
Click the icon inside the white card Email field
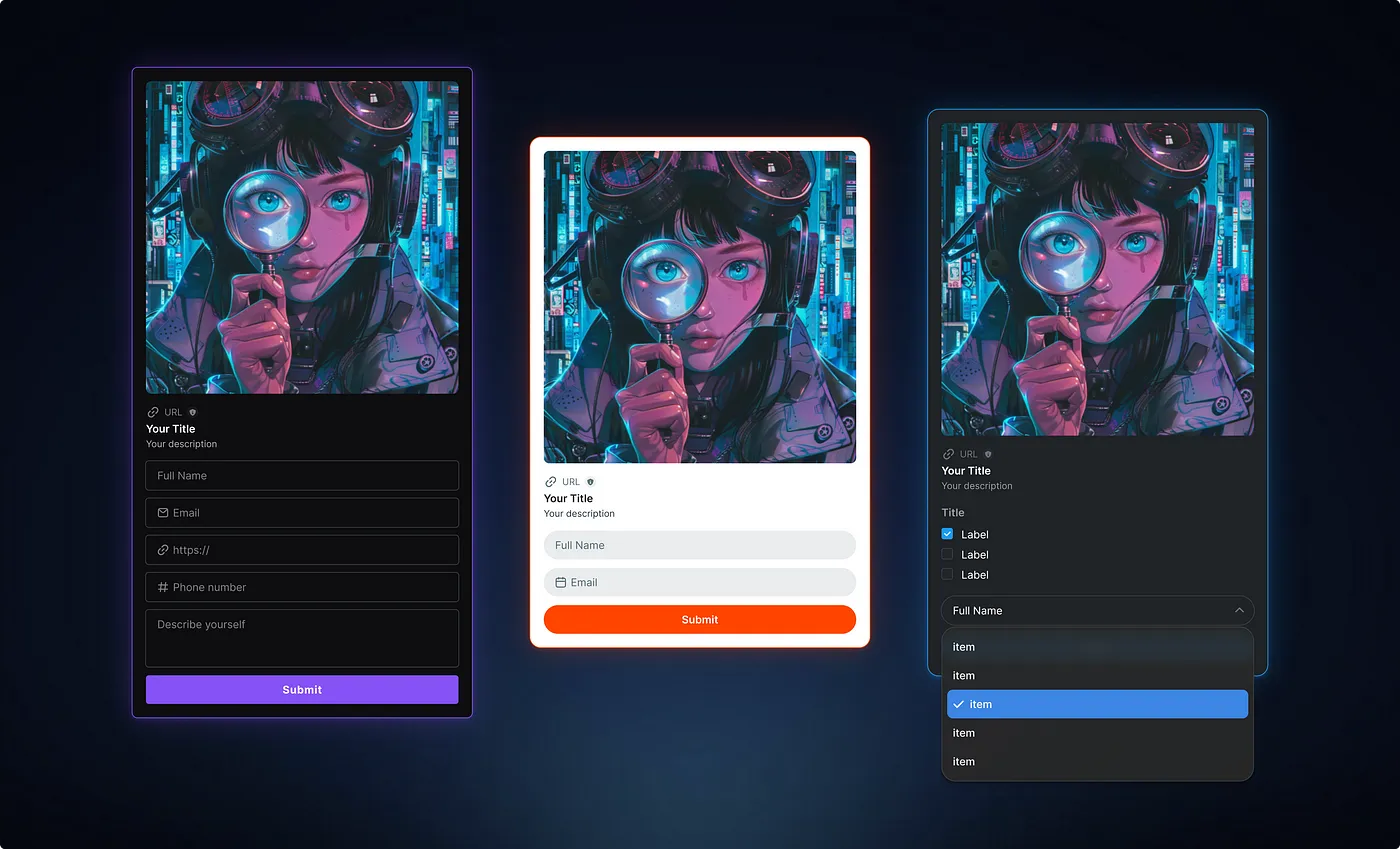tap(561, 582)
